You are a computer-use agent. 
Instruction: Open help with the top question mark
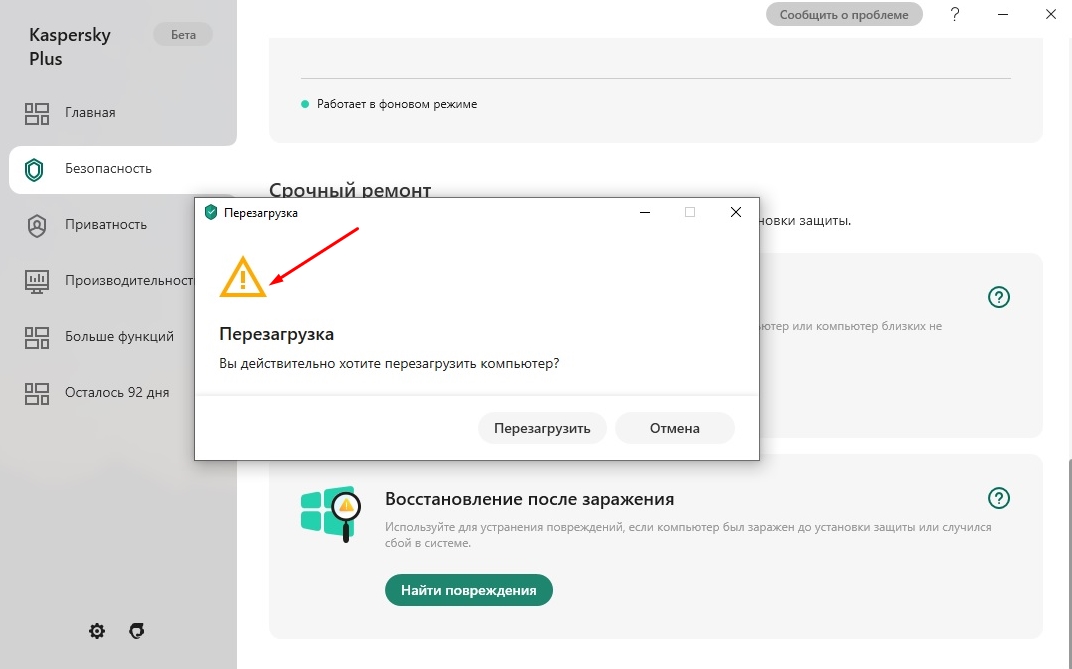coord(955,14)
